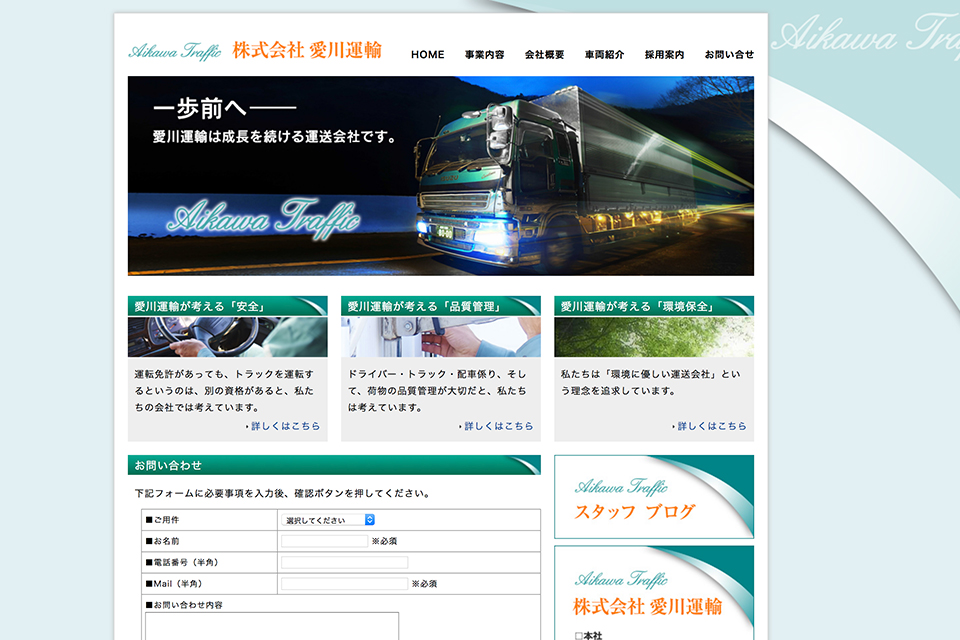Go to the 事業内容 page

click(x=484, y=55)
